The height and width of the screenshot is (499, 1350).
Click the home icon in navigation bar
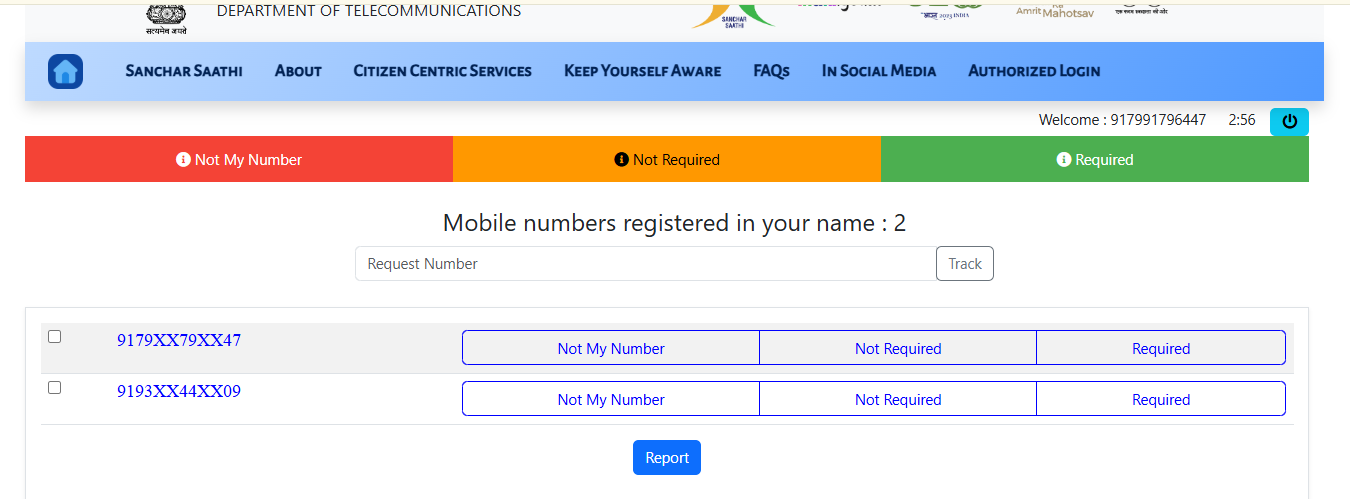click(x=65, y=71)
